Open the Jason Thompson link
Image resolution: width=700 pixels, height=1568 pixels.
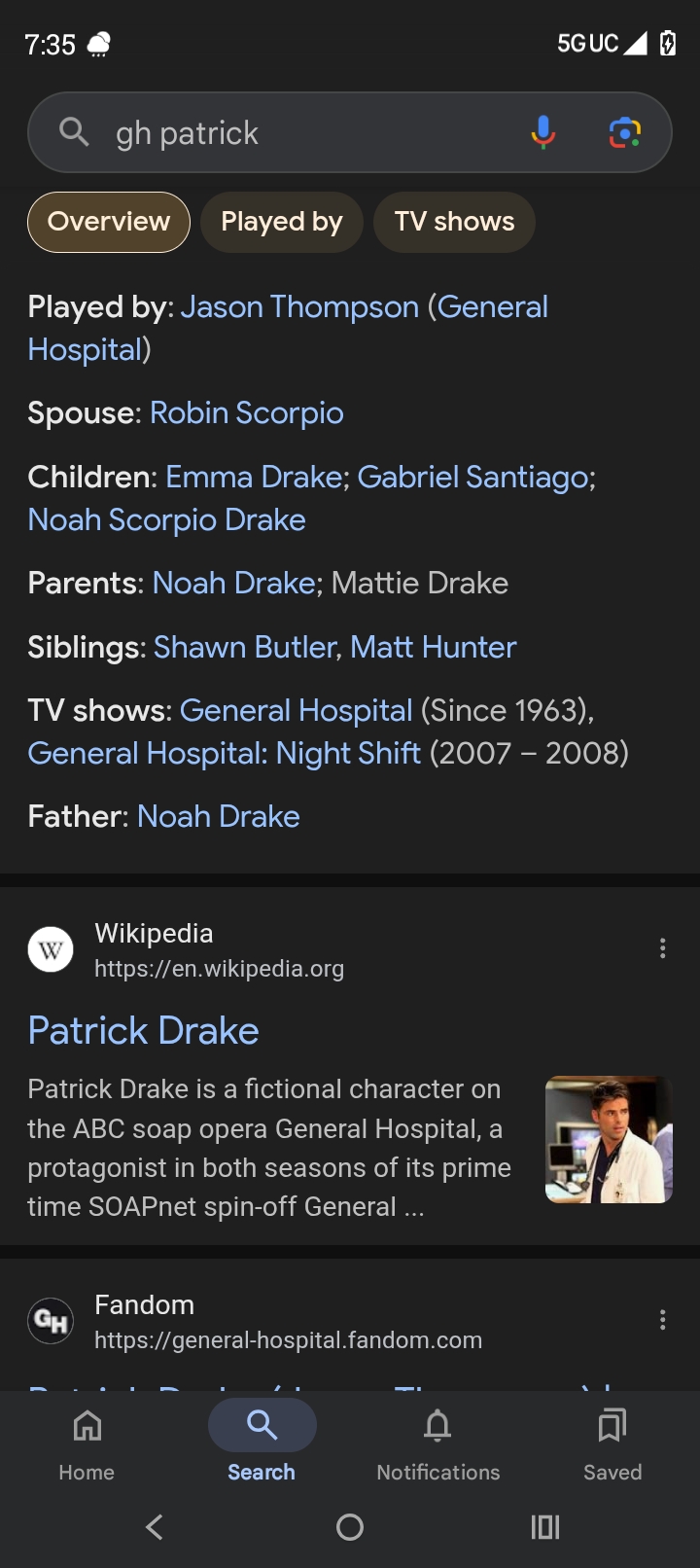[x=299, y=307]
